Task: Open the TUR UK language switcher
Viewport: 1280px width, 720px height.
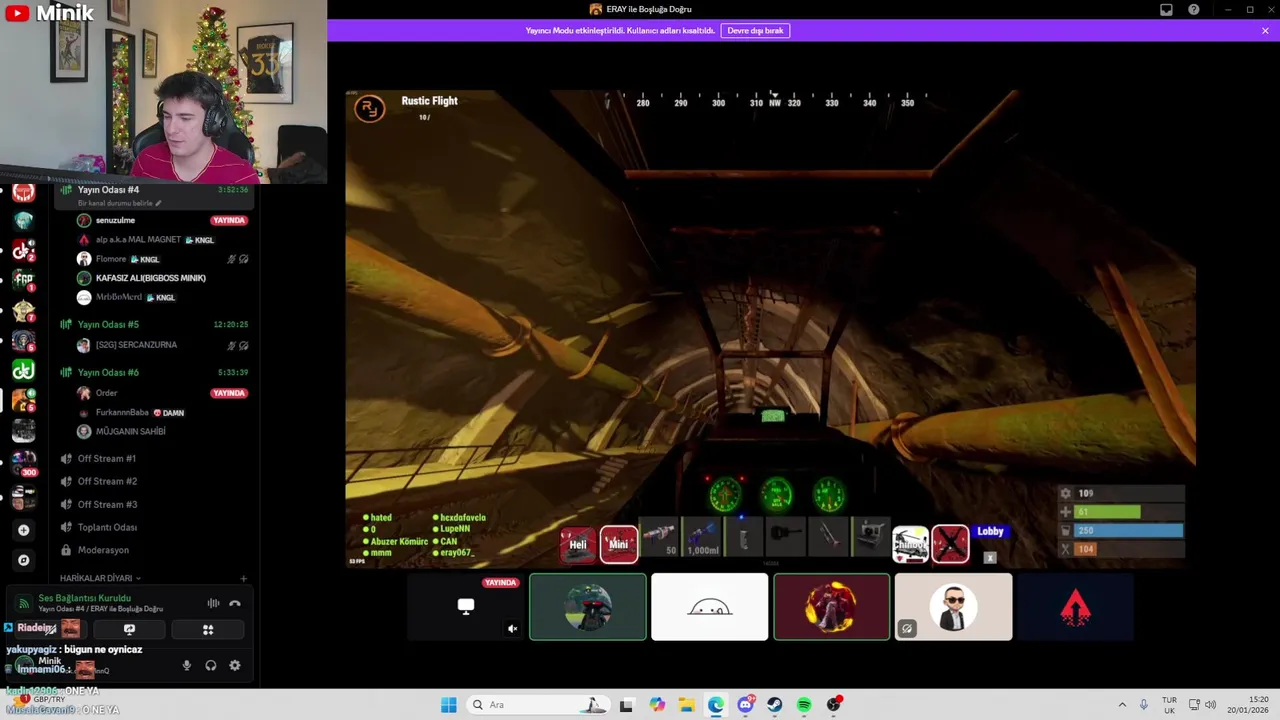Action: (x=1169, y=705)
